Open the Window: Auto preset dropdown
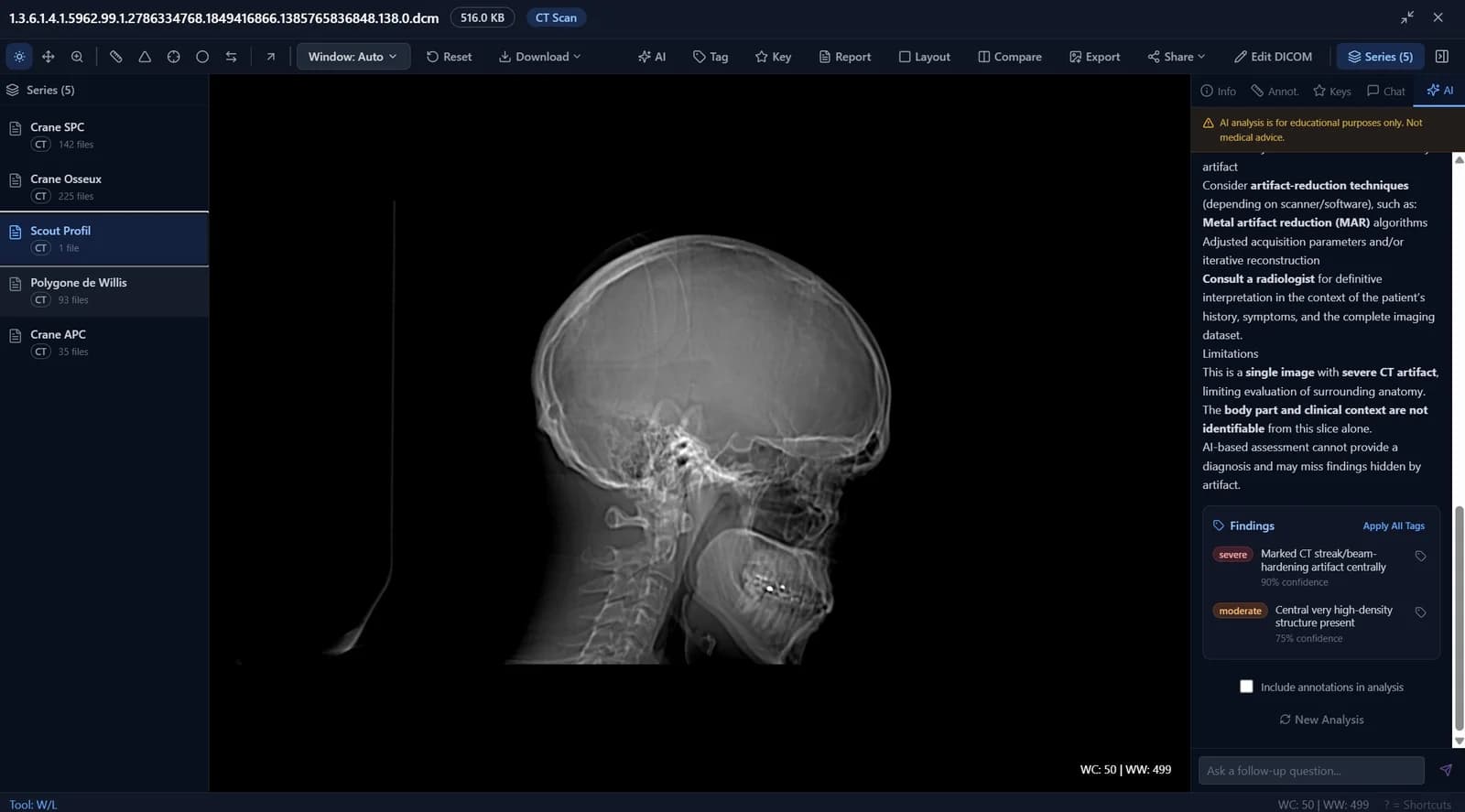This screenshot has height=812, width=1465. (353, 57)
